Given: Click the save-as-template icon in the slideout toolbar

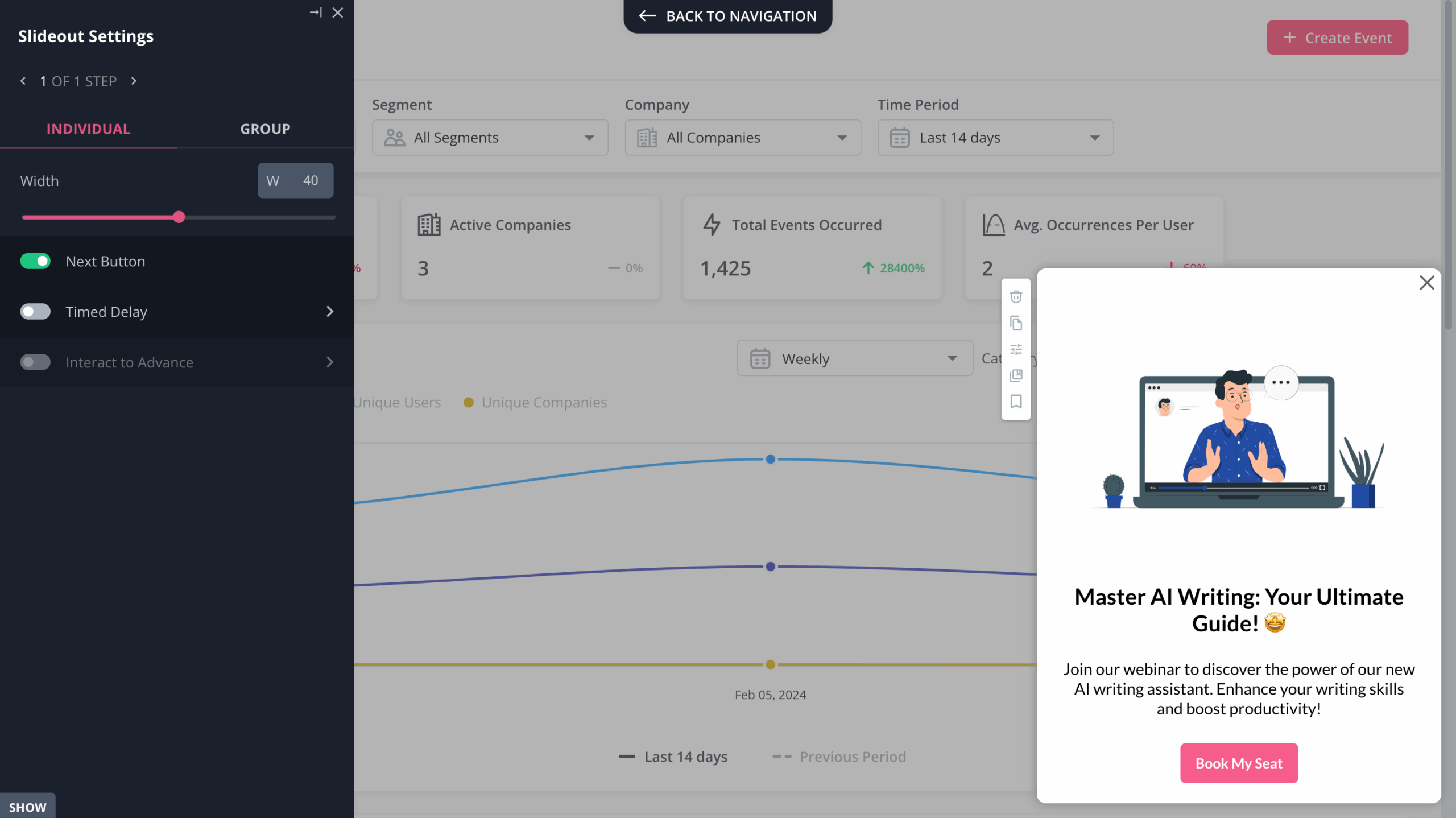Looking at the screenshot, I should [1016, 375].
